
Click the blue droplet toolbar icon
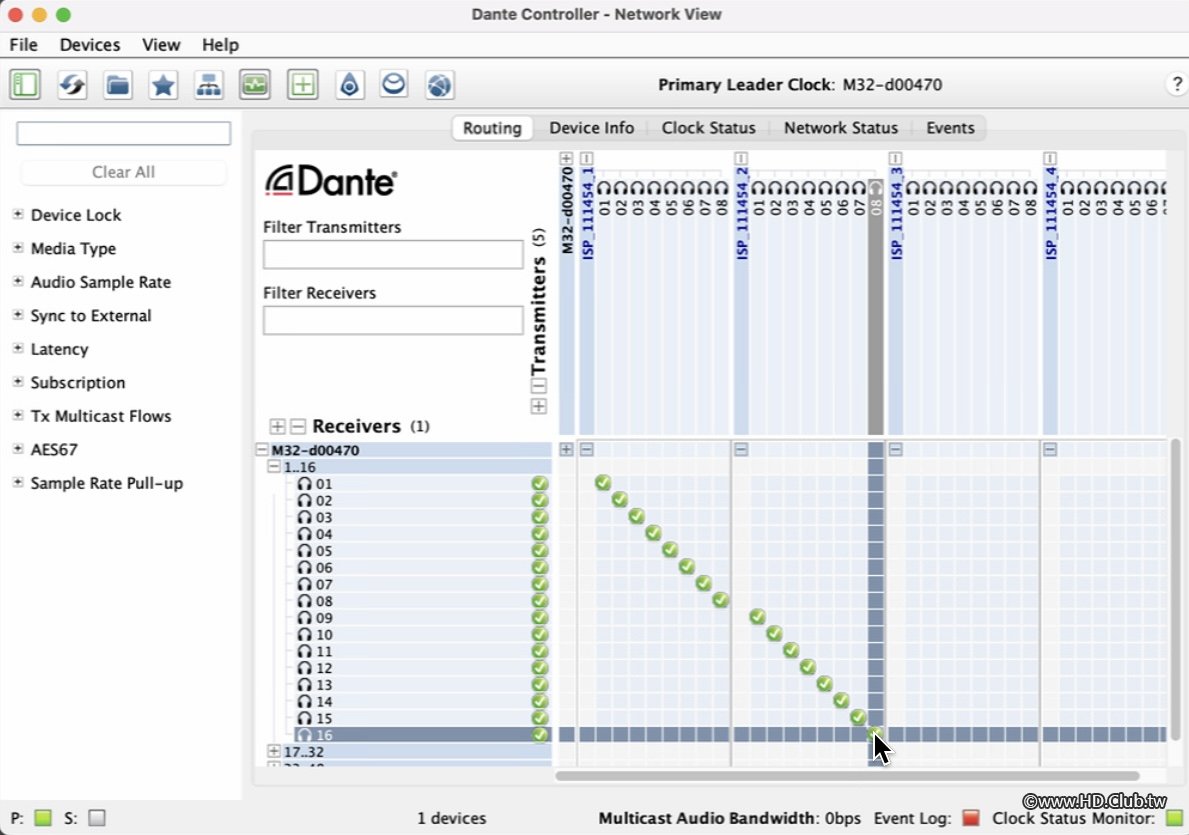[349, 84]
